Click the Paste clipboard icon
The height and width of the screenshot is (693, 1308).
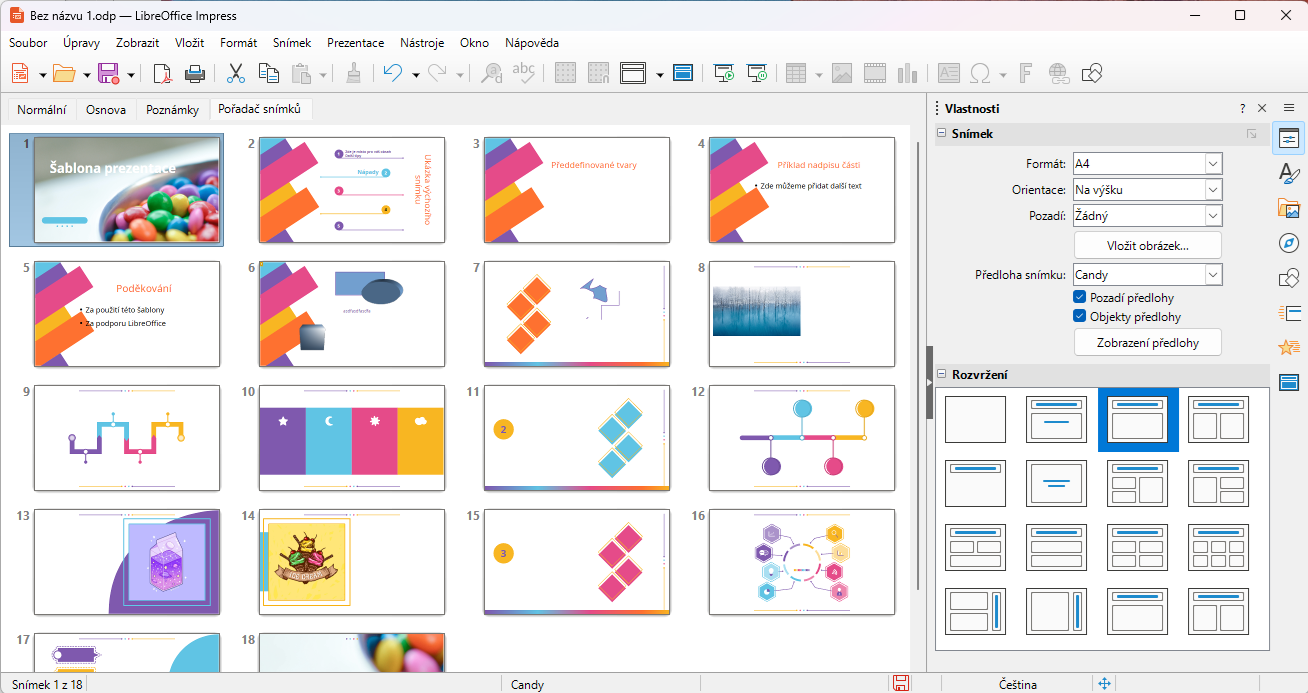click(301, 73)
